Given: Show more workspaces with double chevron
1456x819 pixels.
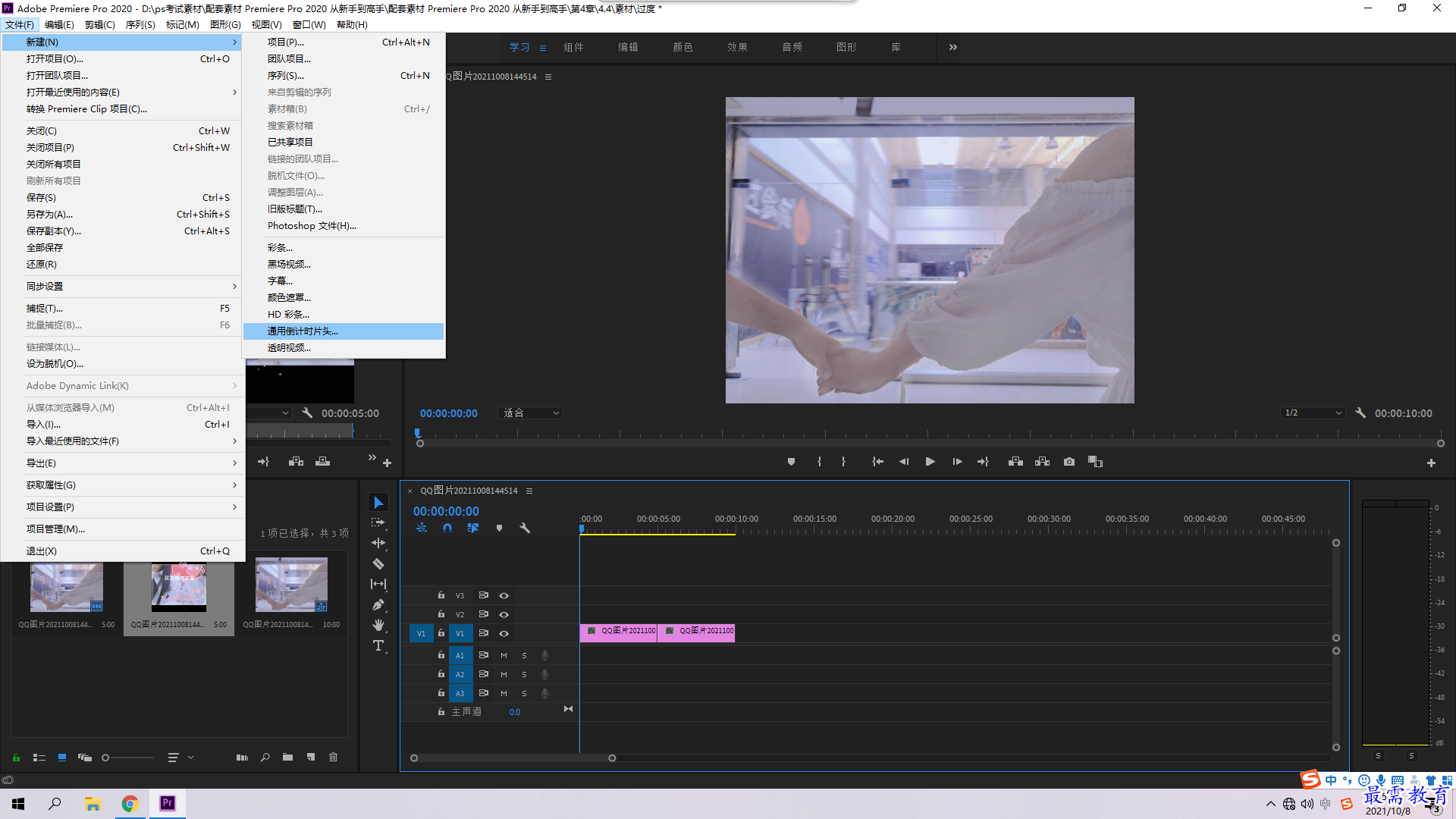Looking at the screenshot, I should pyautogui.click(x=953, y=47).
